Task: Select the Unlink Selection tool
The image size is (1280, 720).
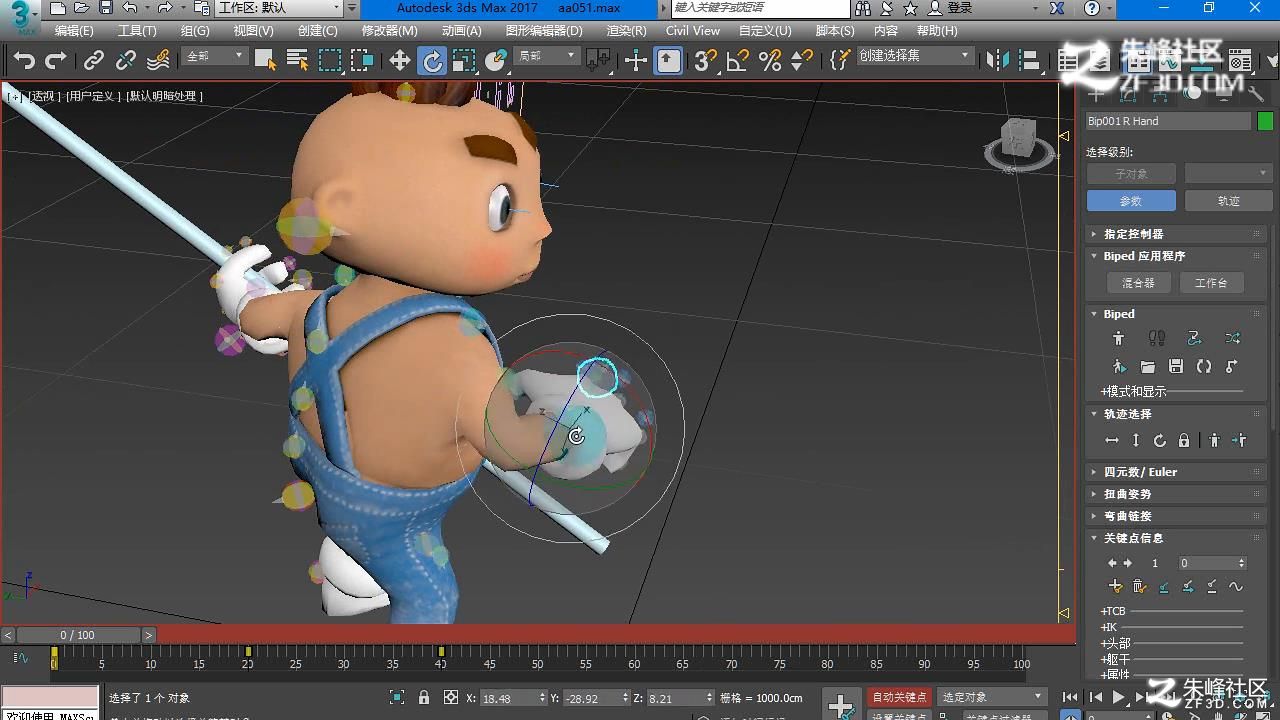Action: (x=126, y=61)
